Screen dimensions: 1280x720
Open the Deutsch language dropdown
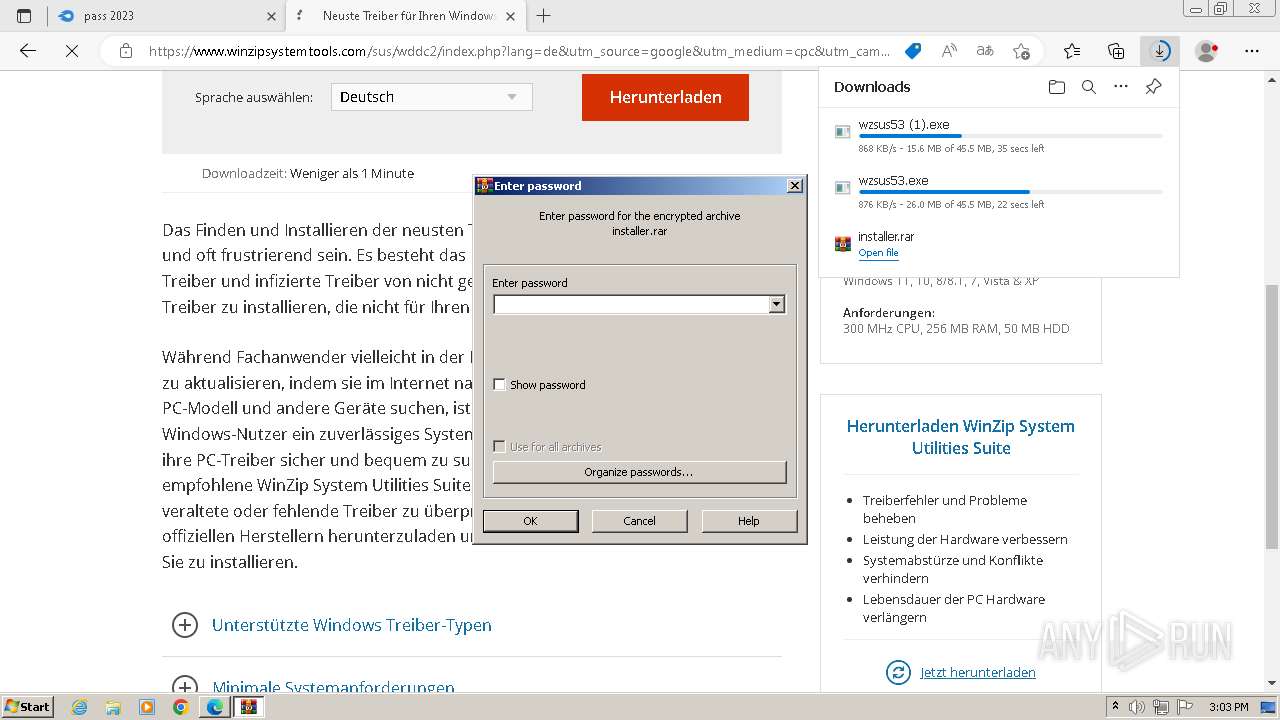pyautogui.click(x=431, y=97)
